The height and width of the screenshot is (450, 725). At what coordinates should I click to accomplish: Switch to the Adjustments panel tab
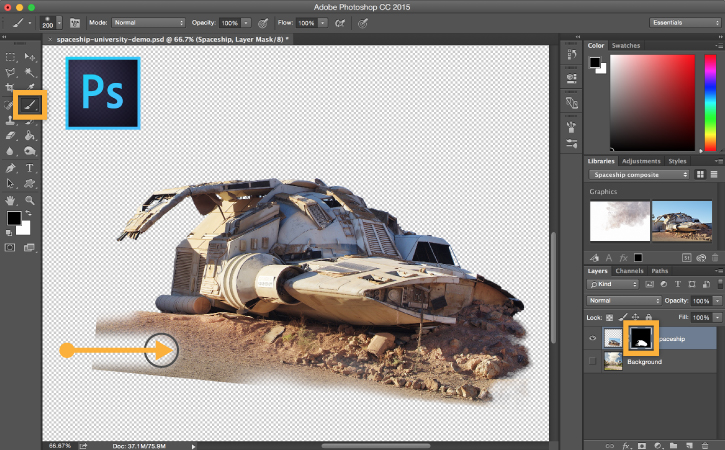click(x=641, y=161)
